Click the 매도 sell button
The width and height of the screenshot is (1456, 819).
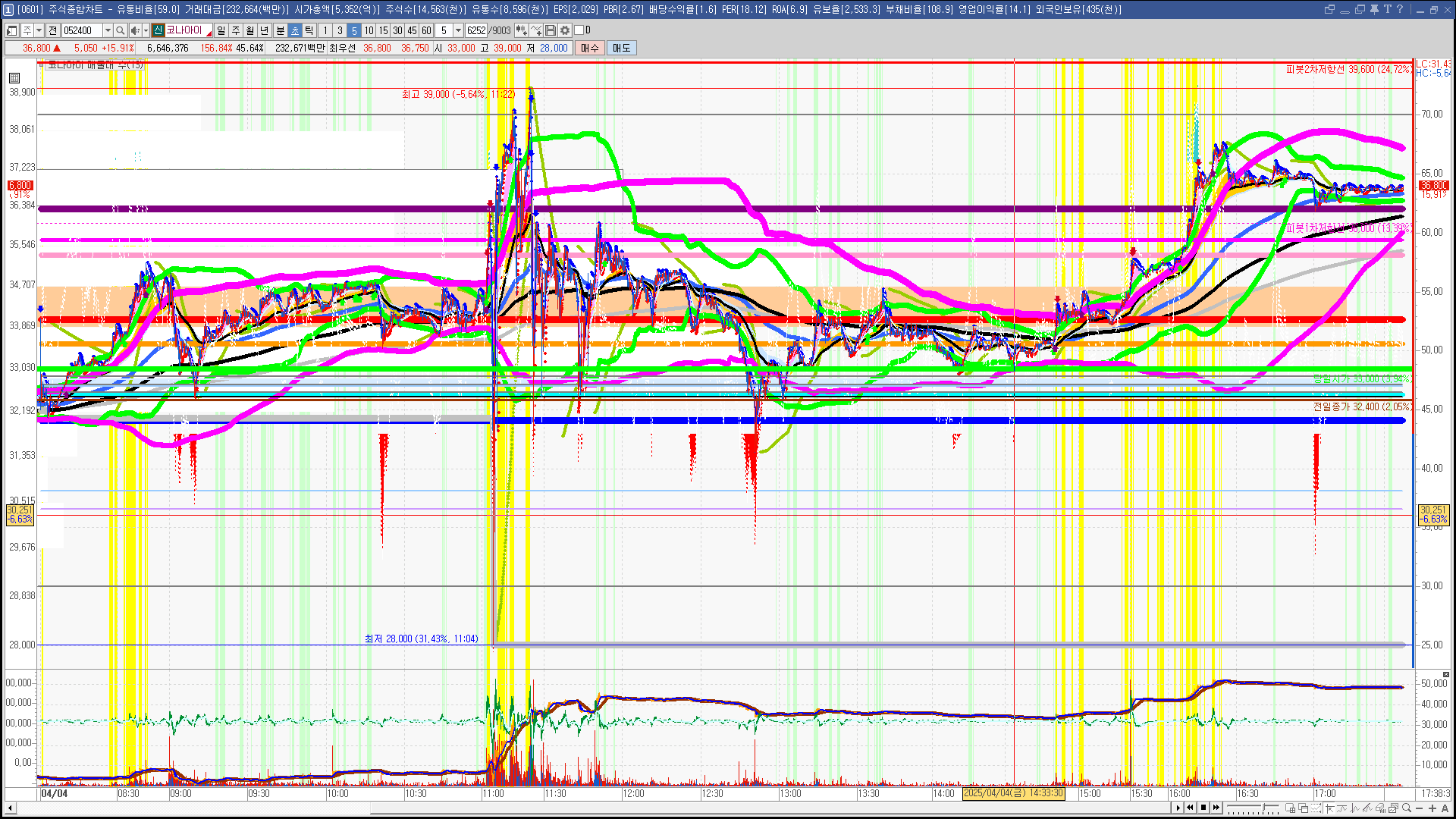click(x=622, y=48)
